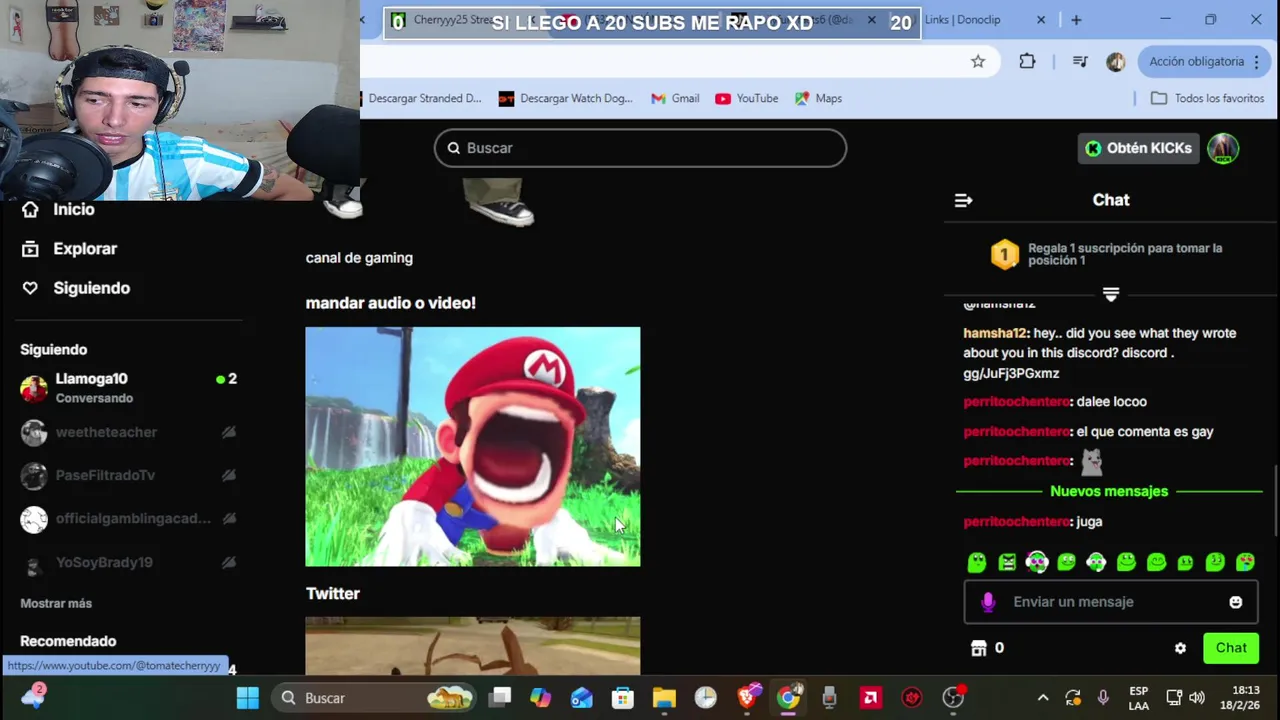This screenshot has height=720, width=1280.
Task: Collapse the chat panel with the arrow icon
Action: pyautogui.click(x=963, y=200)
